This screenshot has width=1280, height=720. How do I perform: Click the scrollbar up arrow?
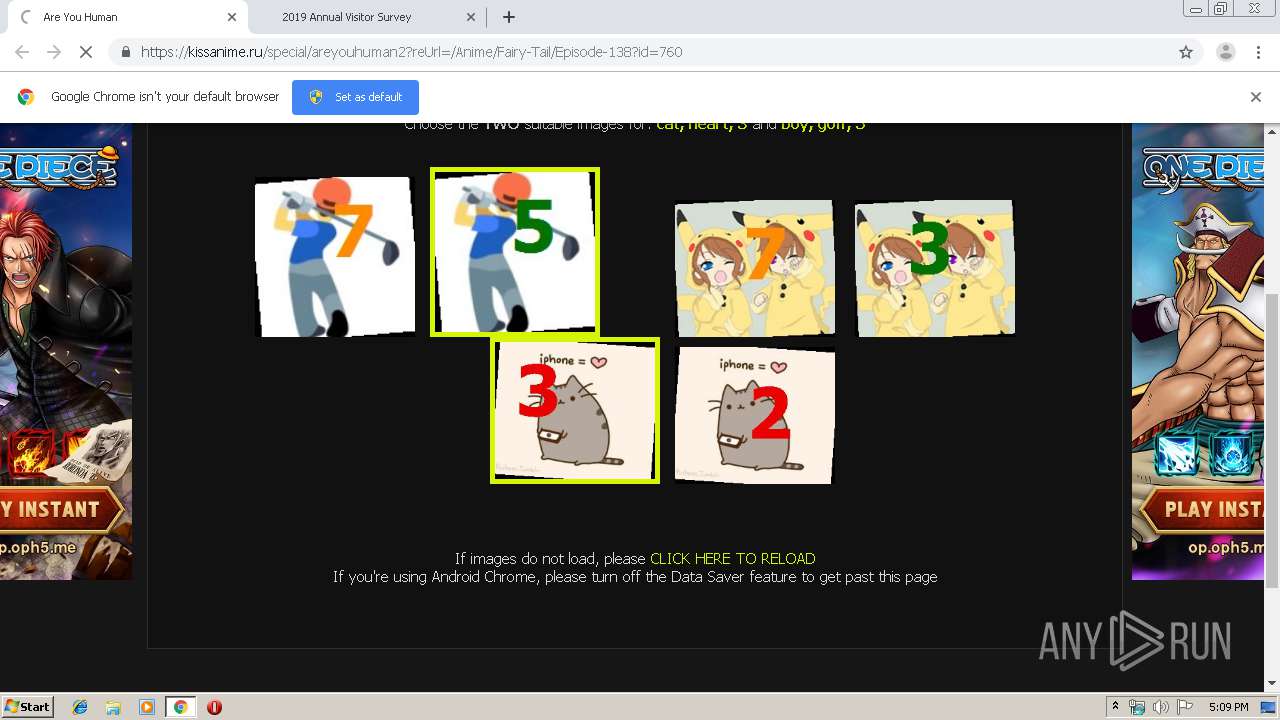tap(1272, 131)
